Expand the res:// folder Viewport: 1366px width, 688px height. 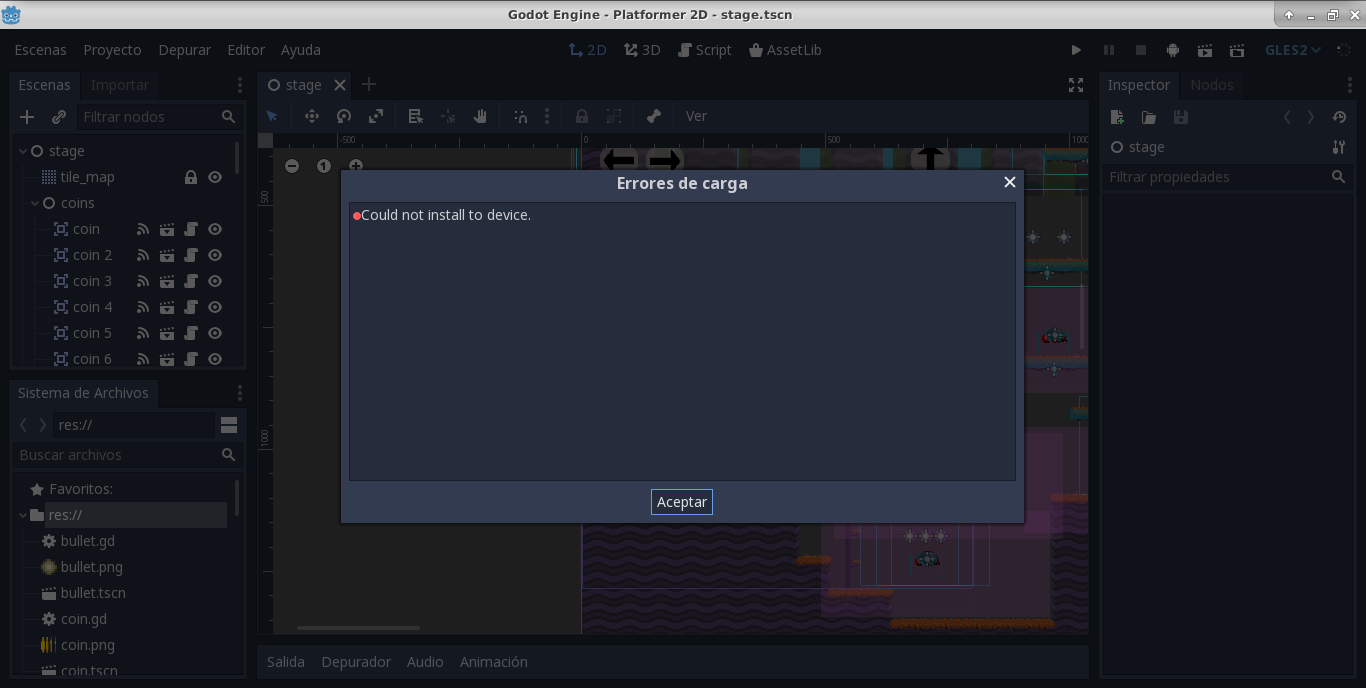pos(21,515)
